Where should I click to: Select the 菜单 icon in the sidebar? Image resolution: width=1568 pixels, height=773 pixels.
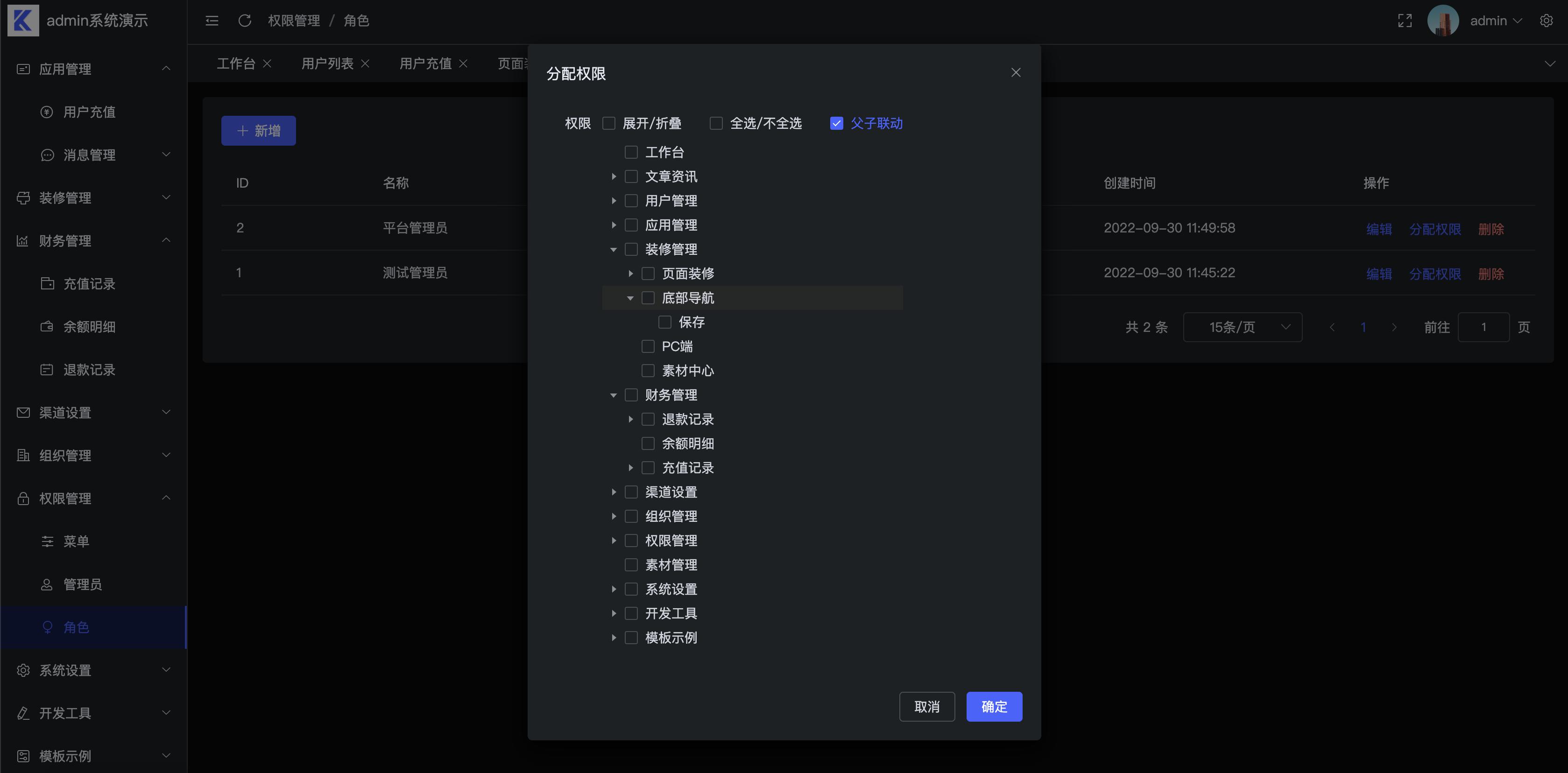coord(48,541)
